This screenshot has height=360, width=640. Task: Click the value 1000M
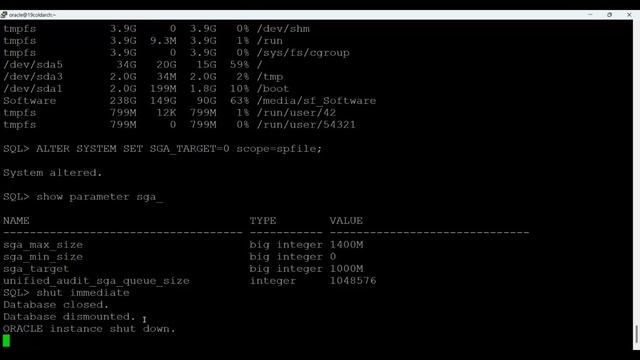point(346,269)
